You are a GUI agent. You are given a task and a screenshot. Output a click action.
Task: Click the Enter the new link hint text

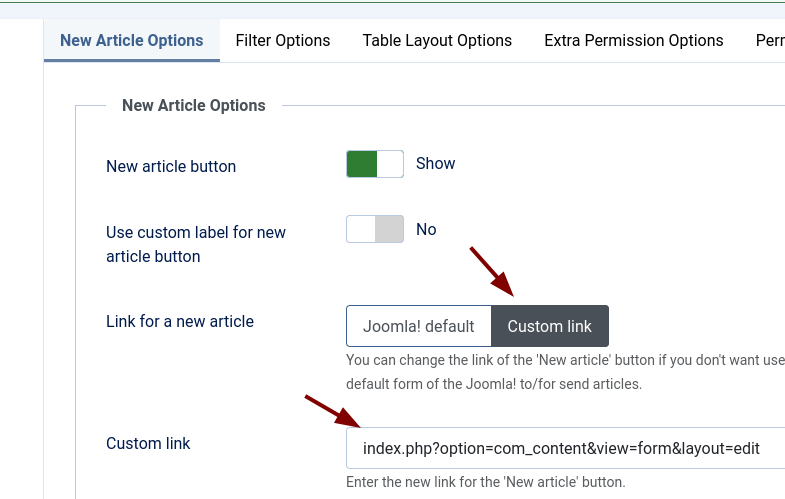pos(486,482)
